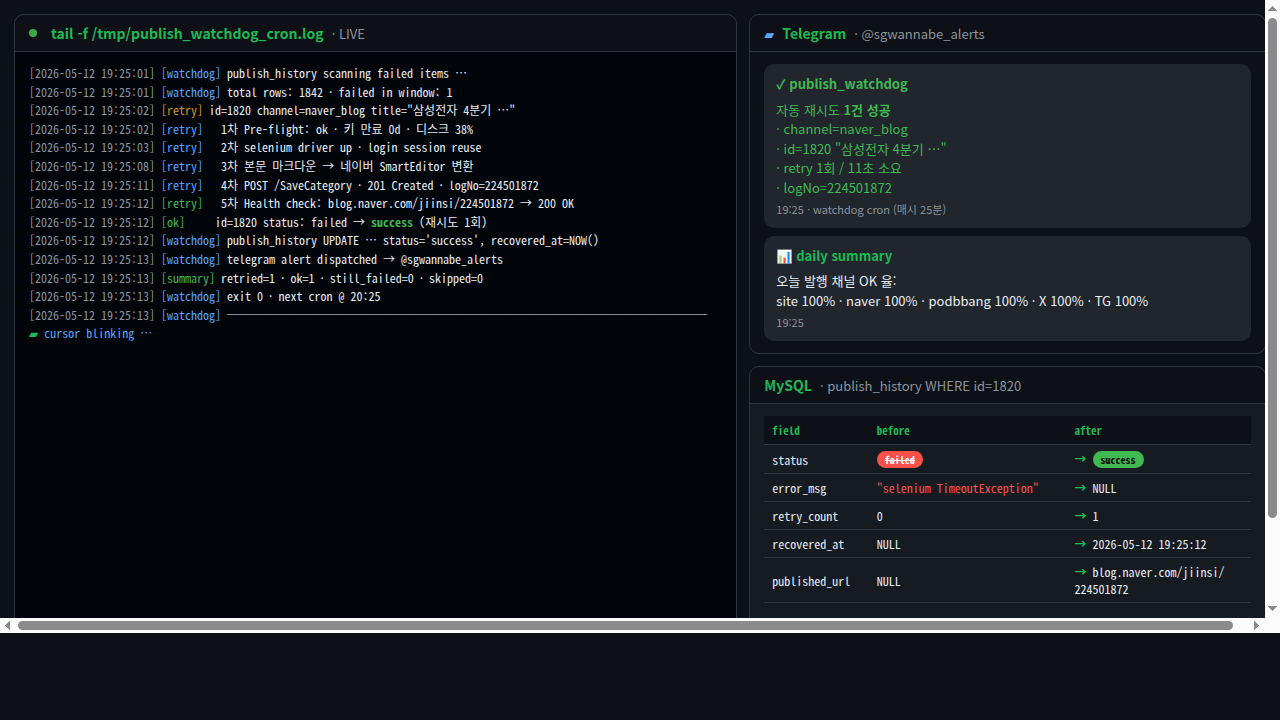Click the 'telegram alert dispatched' log line
The image size is (1280, 720).
pos(266,260)
